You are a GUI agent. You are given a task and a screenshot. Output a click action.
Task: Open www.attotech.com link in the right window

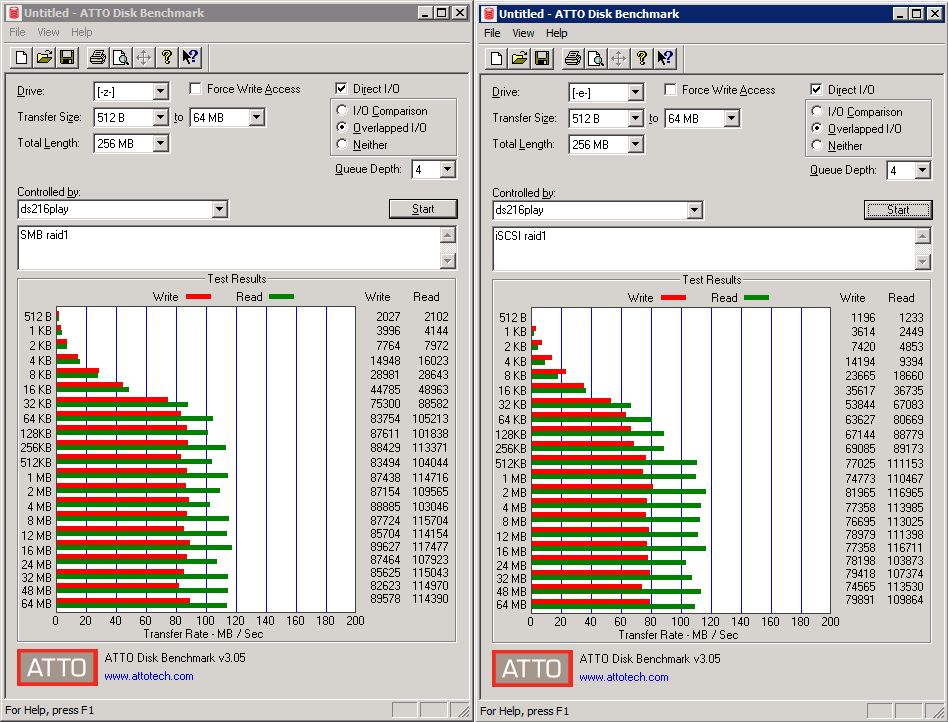pos(624,677)
